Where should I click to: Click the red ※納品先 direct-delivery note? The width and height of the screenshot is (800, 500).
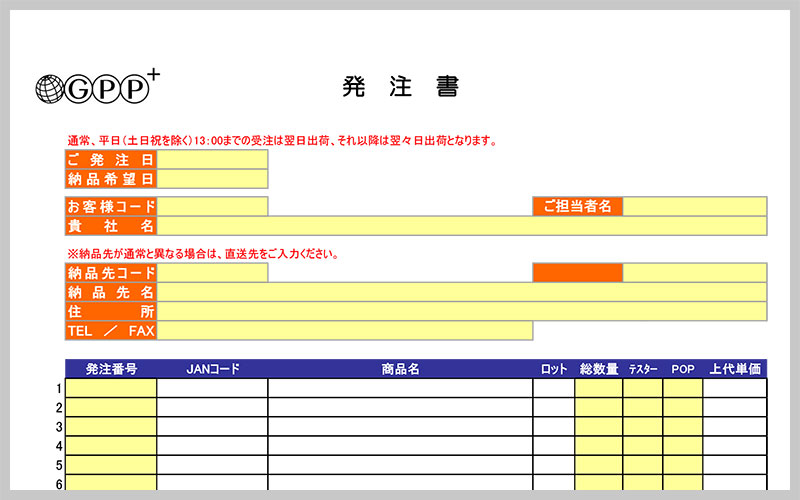coord(203,254)
